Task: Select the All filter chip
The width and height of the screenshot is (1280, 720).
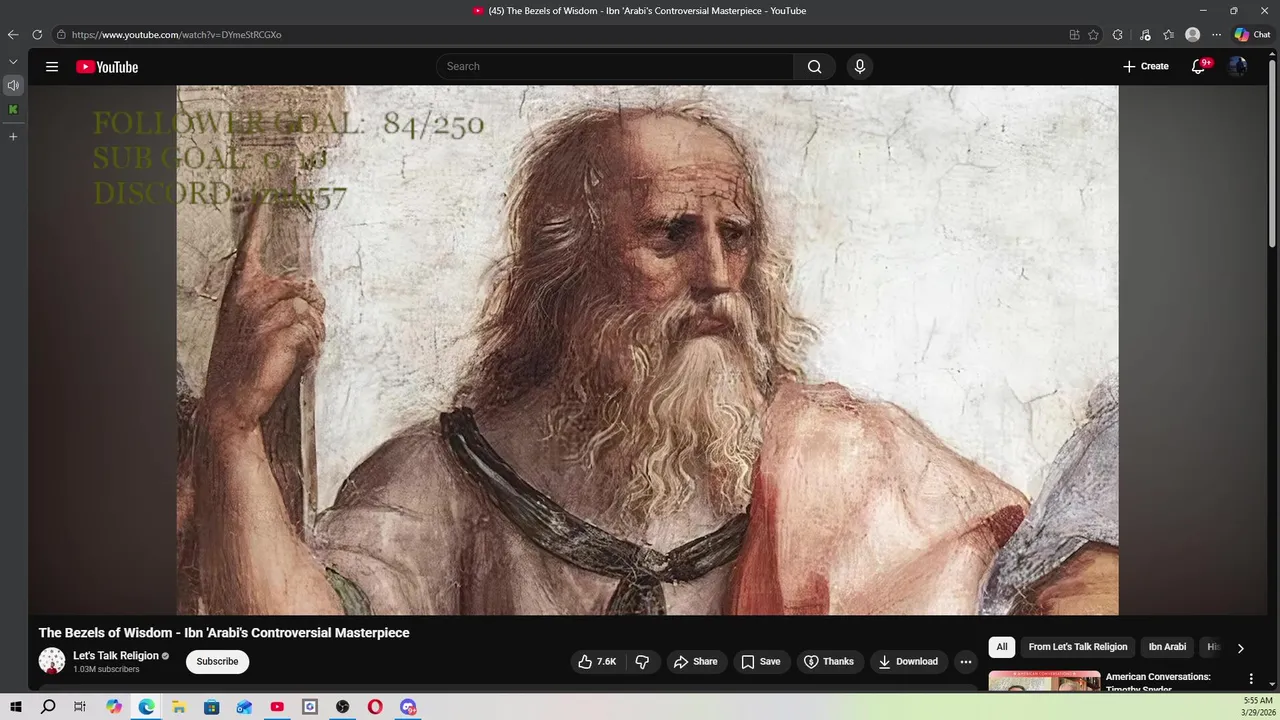Action: click(x=1002, y=647)
